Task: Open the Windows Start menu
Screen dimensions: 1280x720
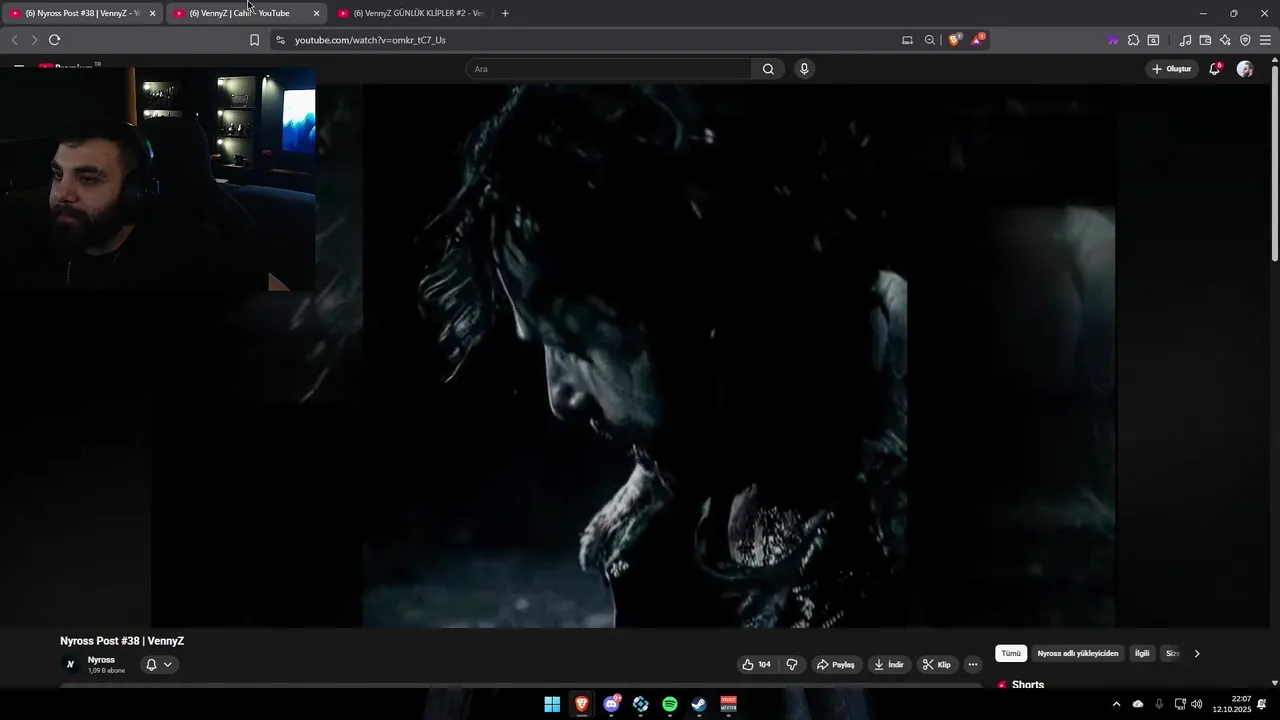Action: (x=552, y=704)
